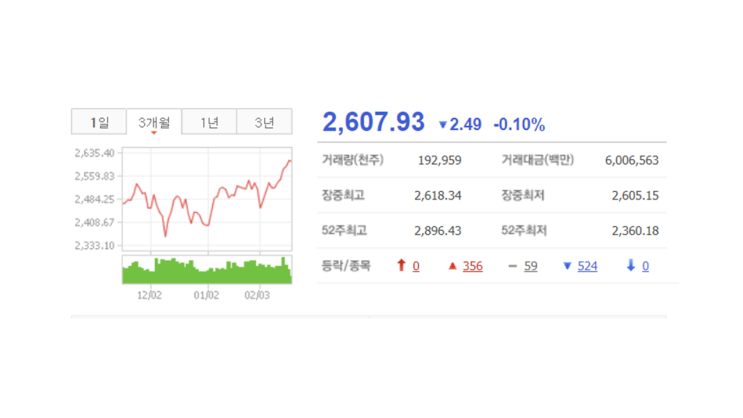Click the 52주최저 label
743x418 pixels.
pyautogui.click(x=524, y=230)
